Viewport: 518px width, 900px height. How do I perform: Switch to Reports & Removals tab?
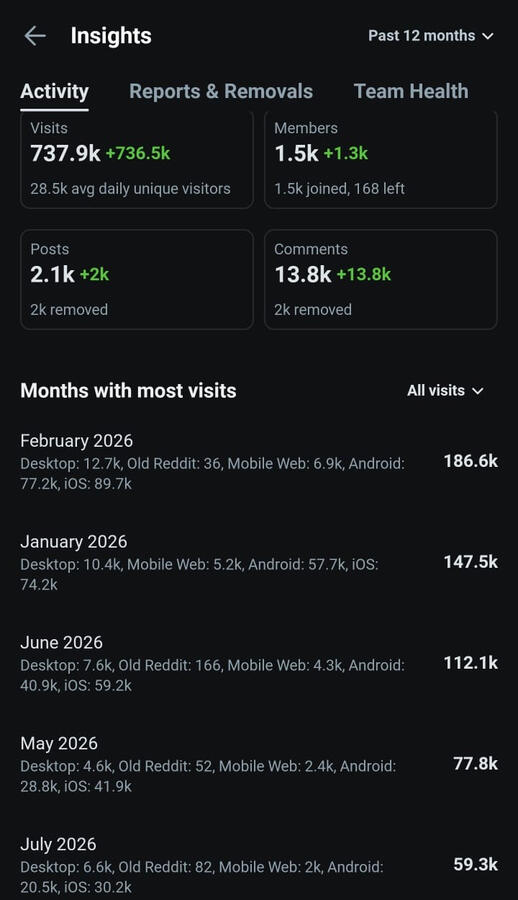pyautogui.click(x=221, y=91)
